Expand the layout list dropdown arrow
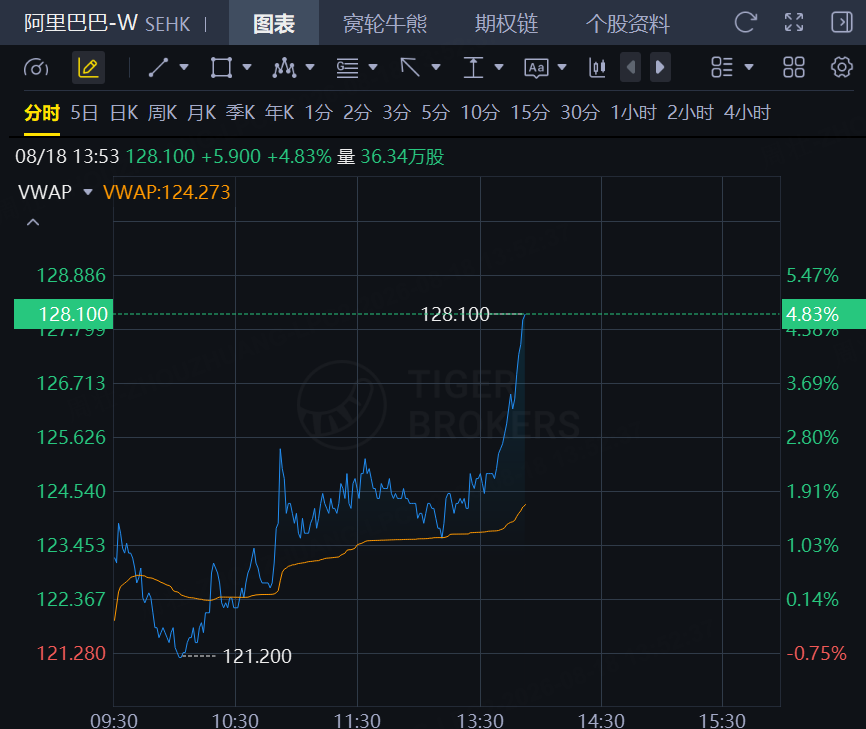Viewport: 866px width, 729px height. click(749, 67)
